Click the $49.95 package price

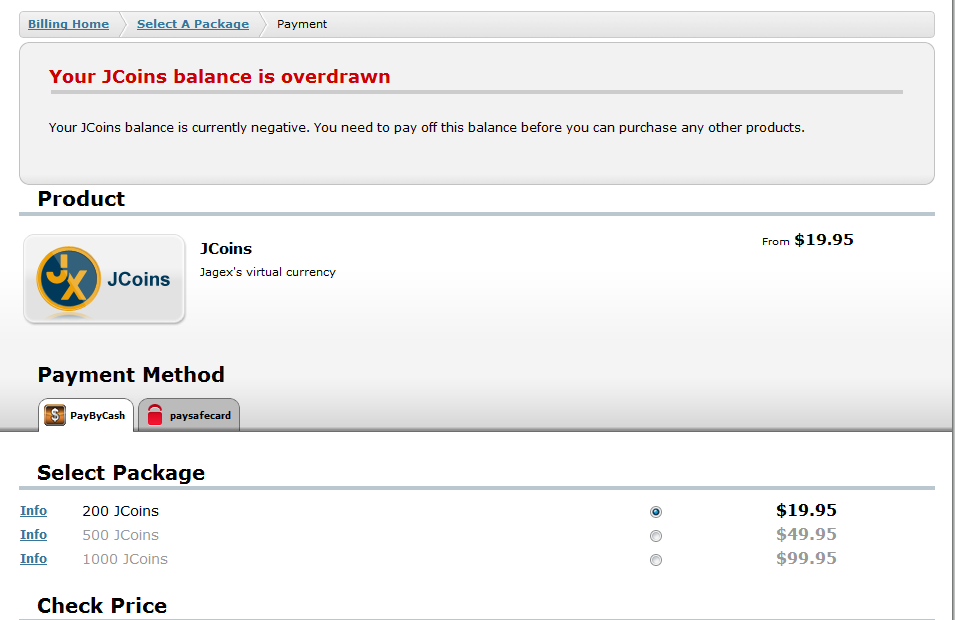tap(806, 534)
